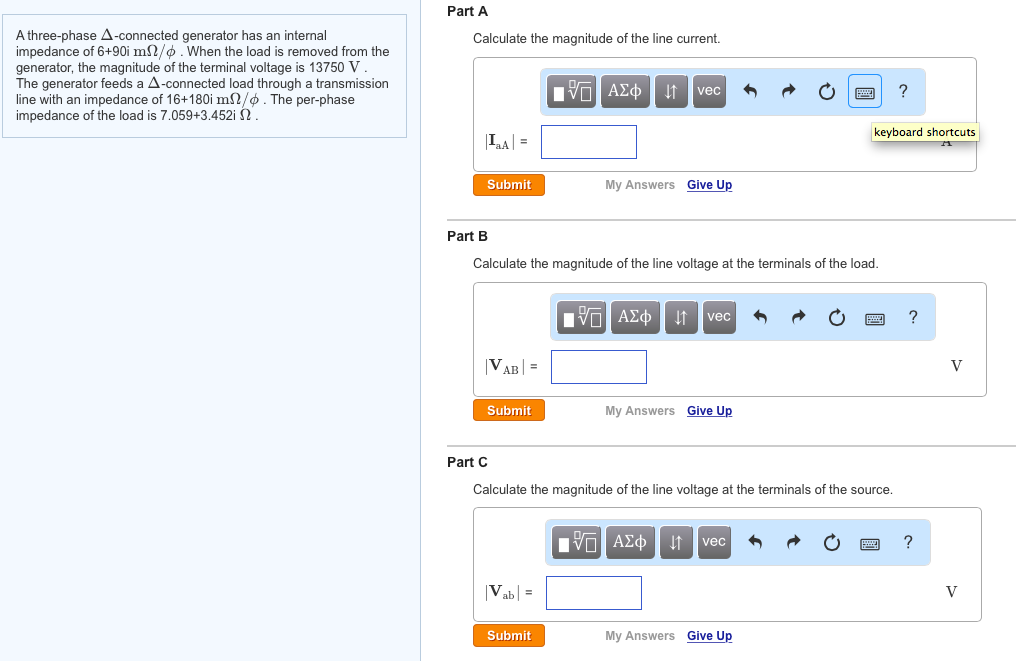Submit the answer for Part A
Image resolution: width=1016 pixels, height=661 pixels.
pyautogui.click(x=508, y=185)
